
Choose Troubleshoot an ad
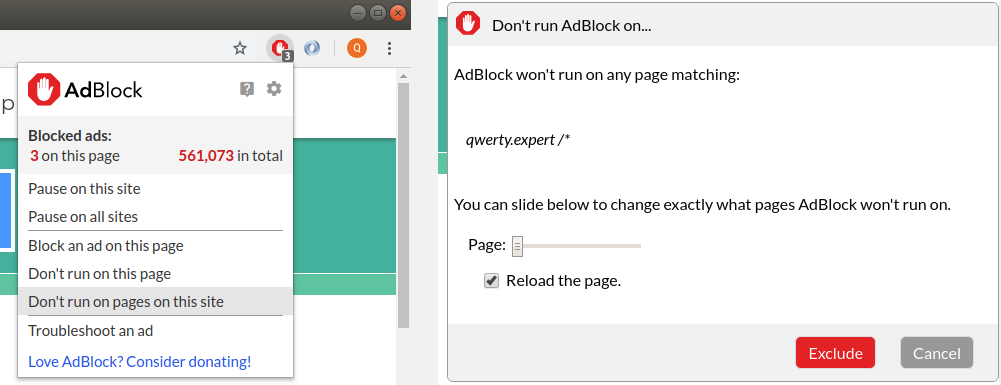click(x=155, y=331)
